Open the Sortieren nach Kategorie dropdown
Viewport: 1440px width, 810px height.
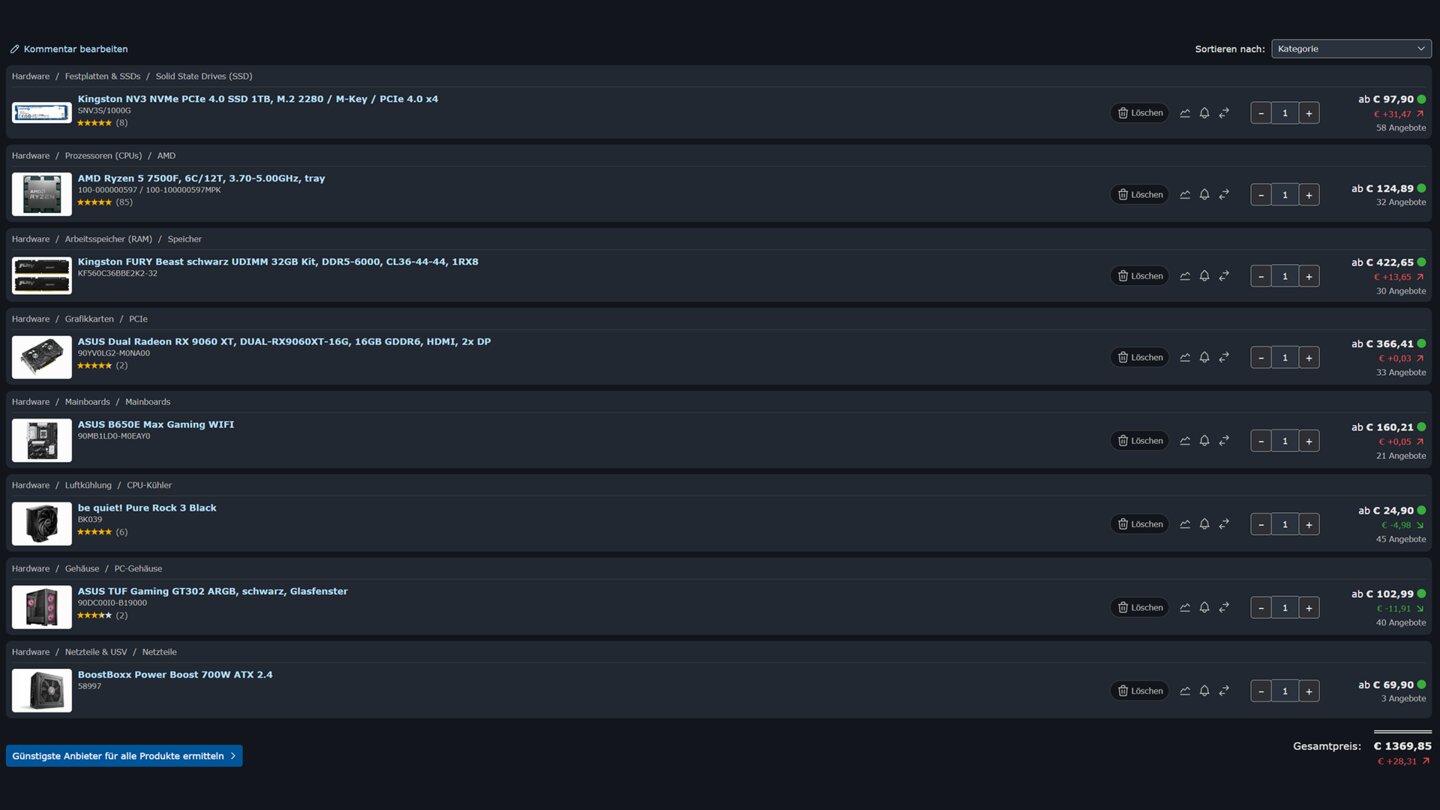point(1351,49)
